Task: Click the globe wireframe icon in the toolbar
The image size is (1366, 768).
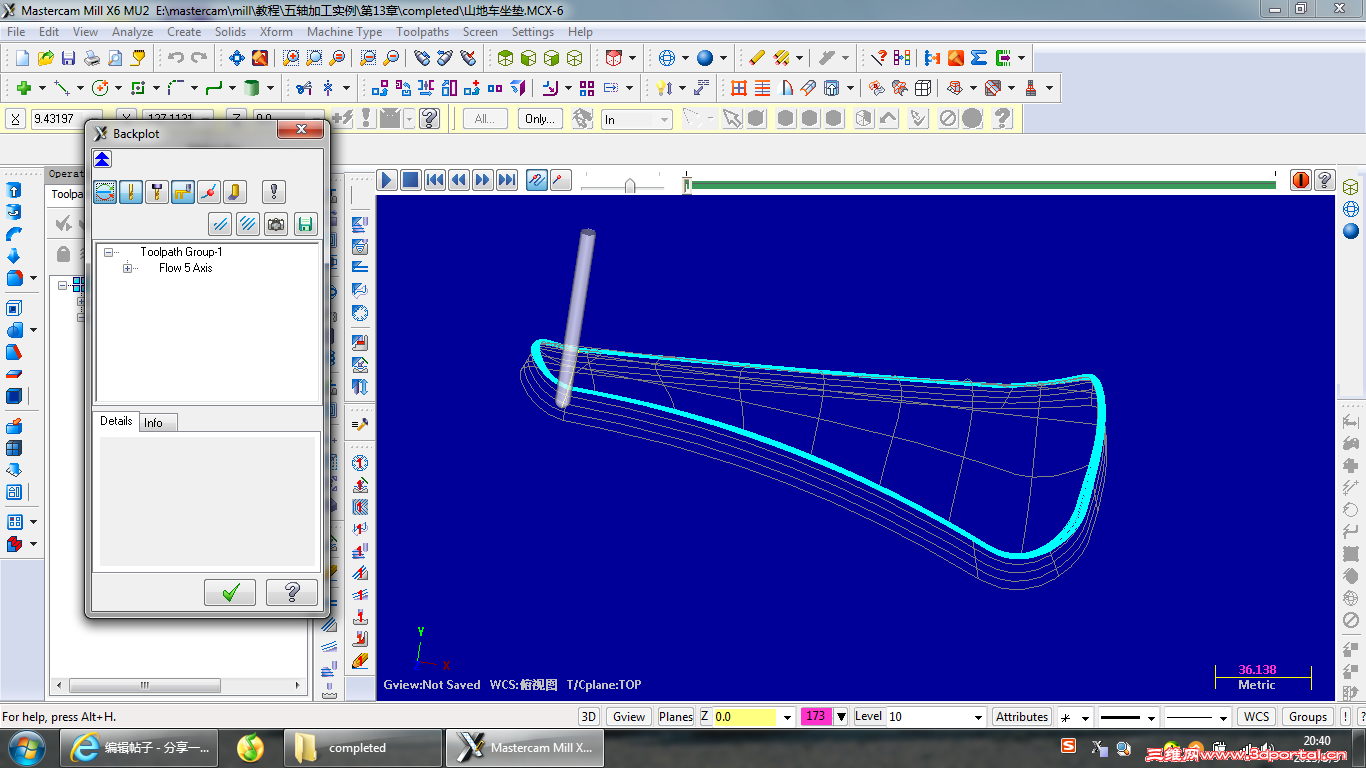Action: coord(667,59)
